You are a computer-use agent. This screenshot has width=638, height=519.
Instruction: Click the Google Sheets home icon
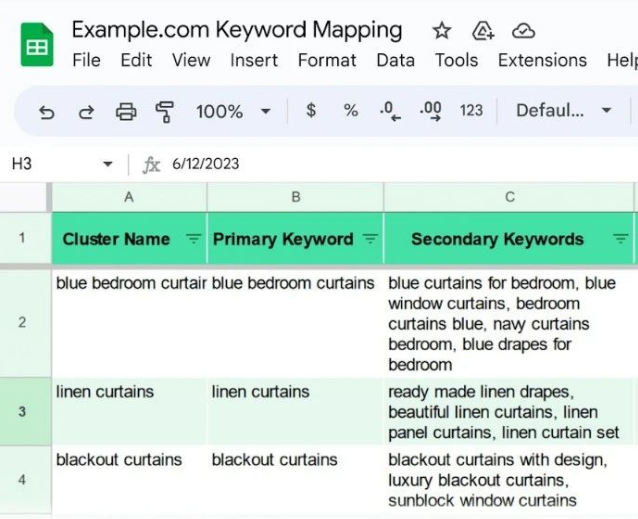point(37,46)
